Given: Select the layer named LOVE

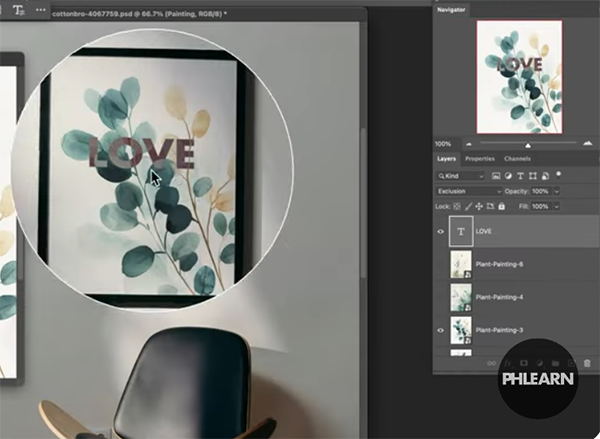Looking at the screenshot, I should click(483, 231).
